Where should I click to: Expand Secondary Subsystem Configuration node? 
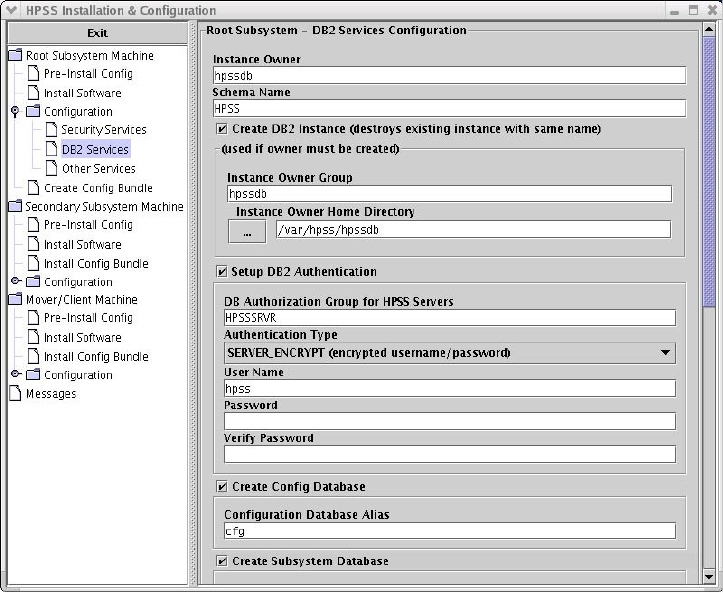pyautogui.click(x=16, y=281)
